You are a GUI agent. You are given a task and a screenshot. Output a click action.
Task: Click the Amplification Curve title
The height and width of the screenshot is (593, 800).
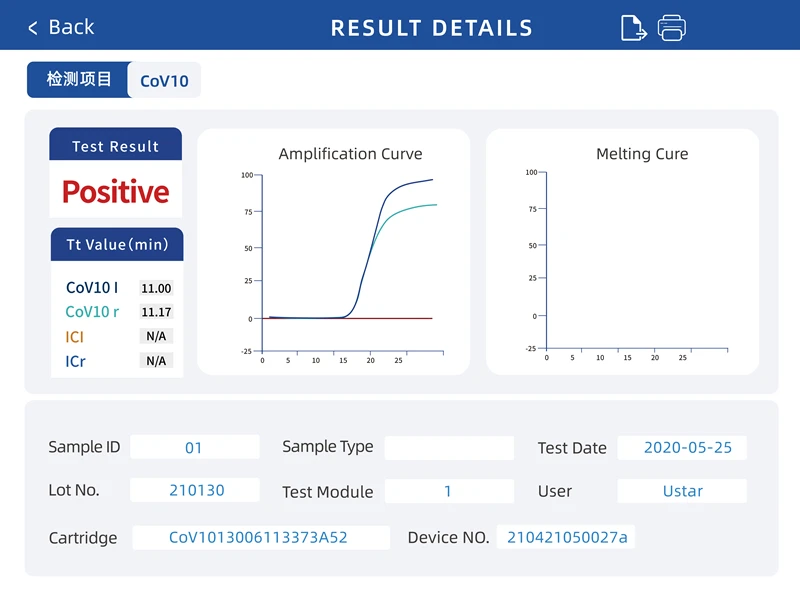351,154
